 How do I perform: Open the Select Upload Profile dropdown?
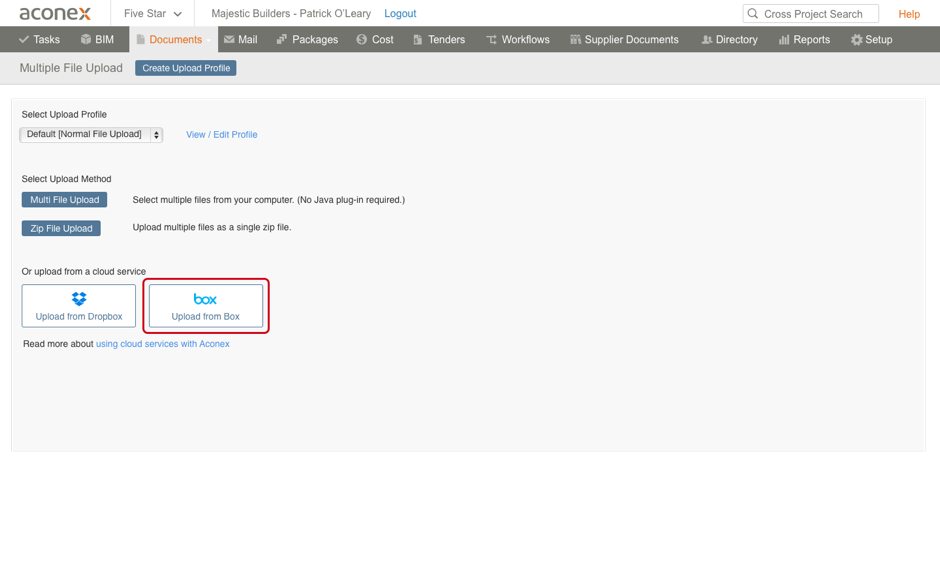point(91,134)
